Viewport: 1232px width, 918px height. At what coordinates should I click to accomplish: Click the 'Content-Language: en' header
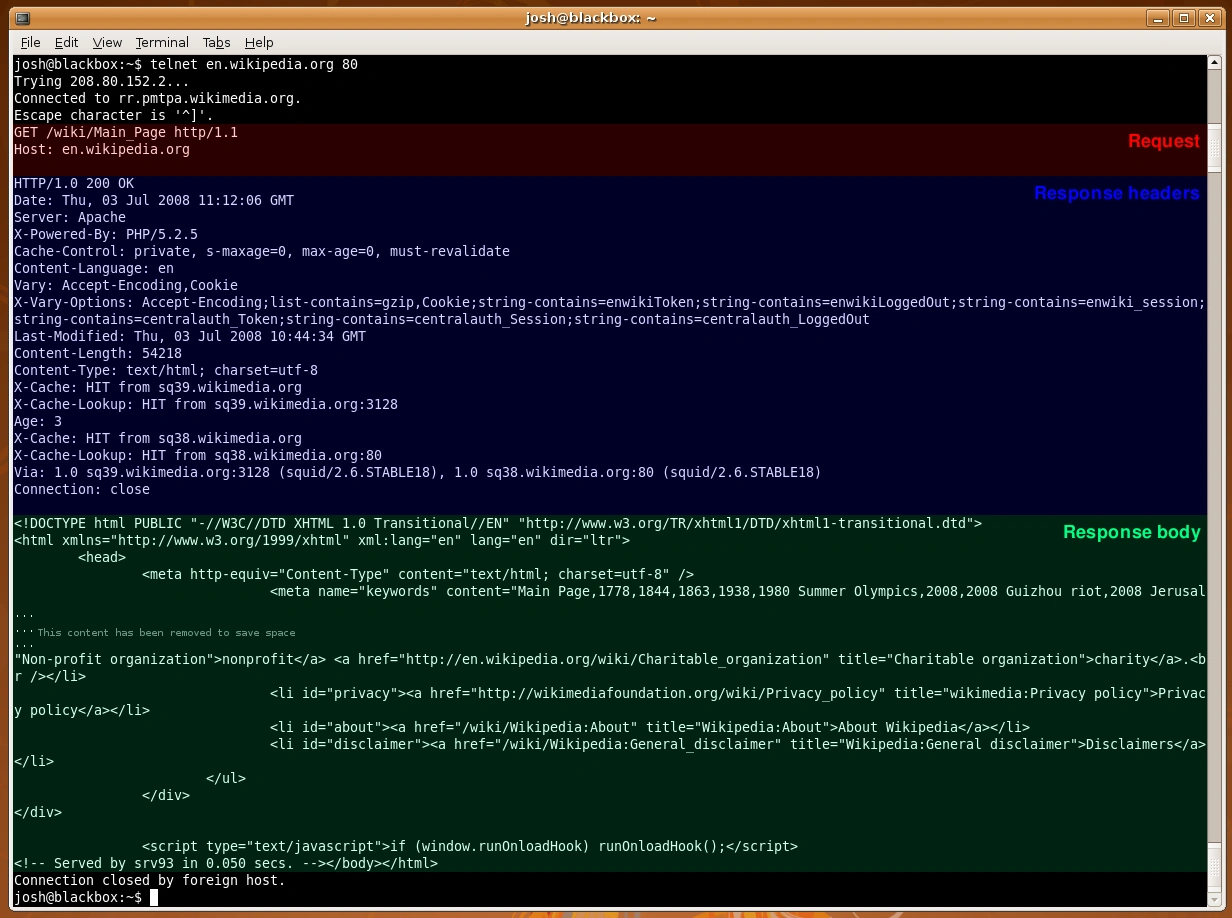[94, 268]
